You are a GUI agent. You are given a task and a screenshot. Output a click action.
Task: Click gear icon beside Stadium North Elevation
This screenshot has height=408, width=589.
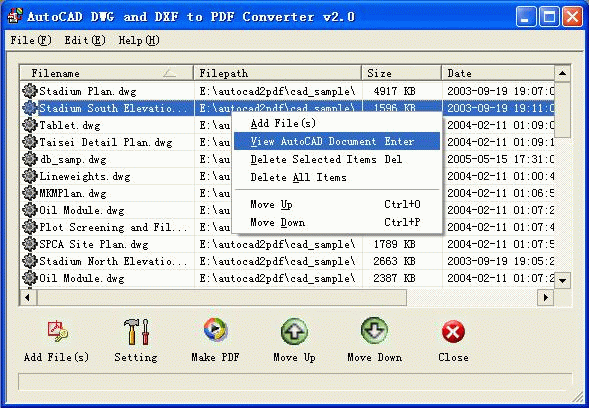click(29, 261)
